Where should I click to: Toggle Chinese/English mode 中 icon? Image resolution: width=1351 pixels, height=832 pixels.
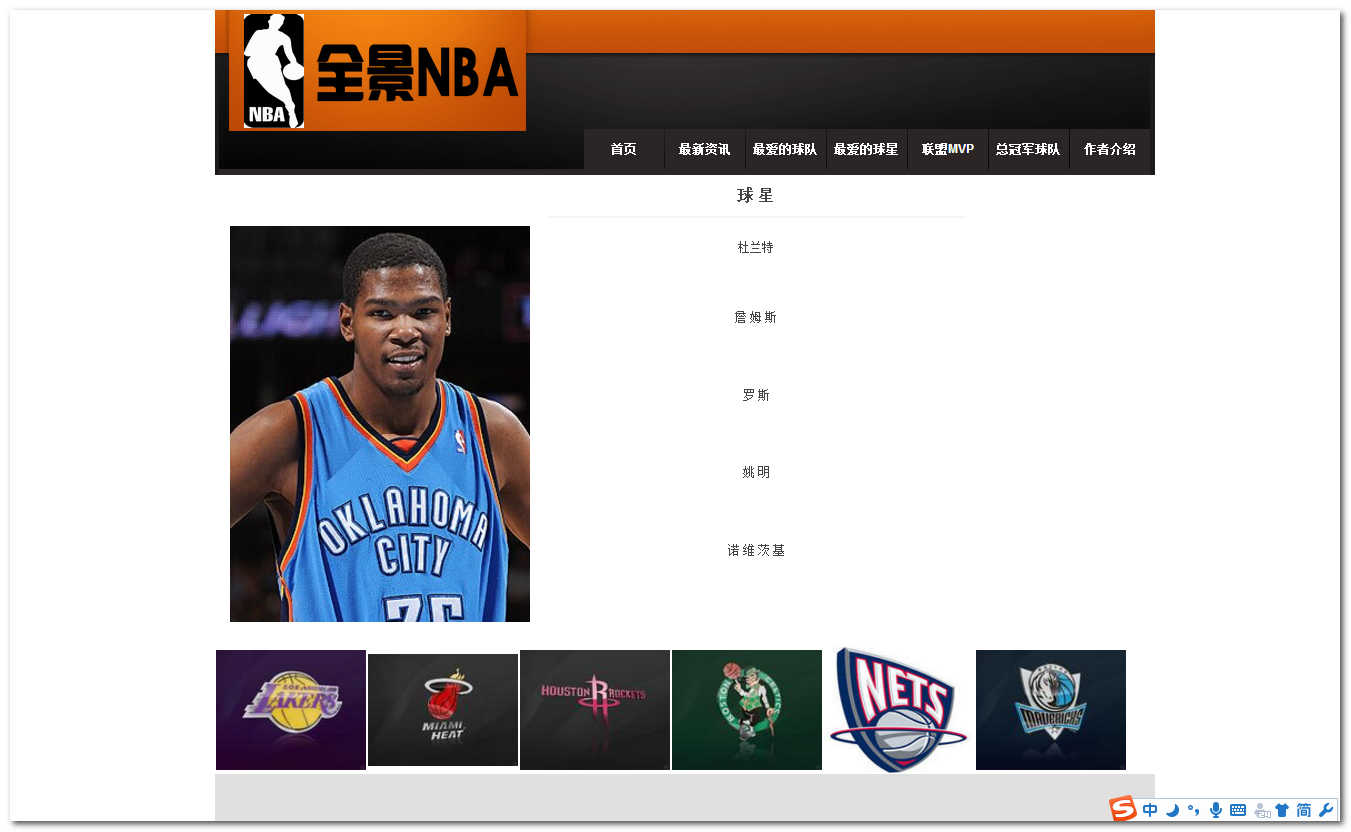pos(1150,810)
